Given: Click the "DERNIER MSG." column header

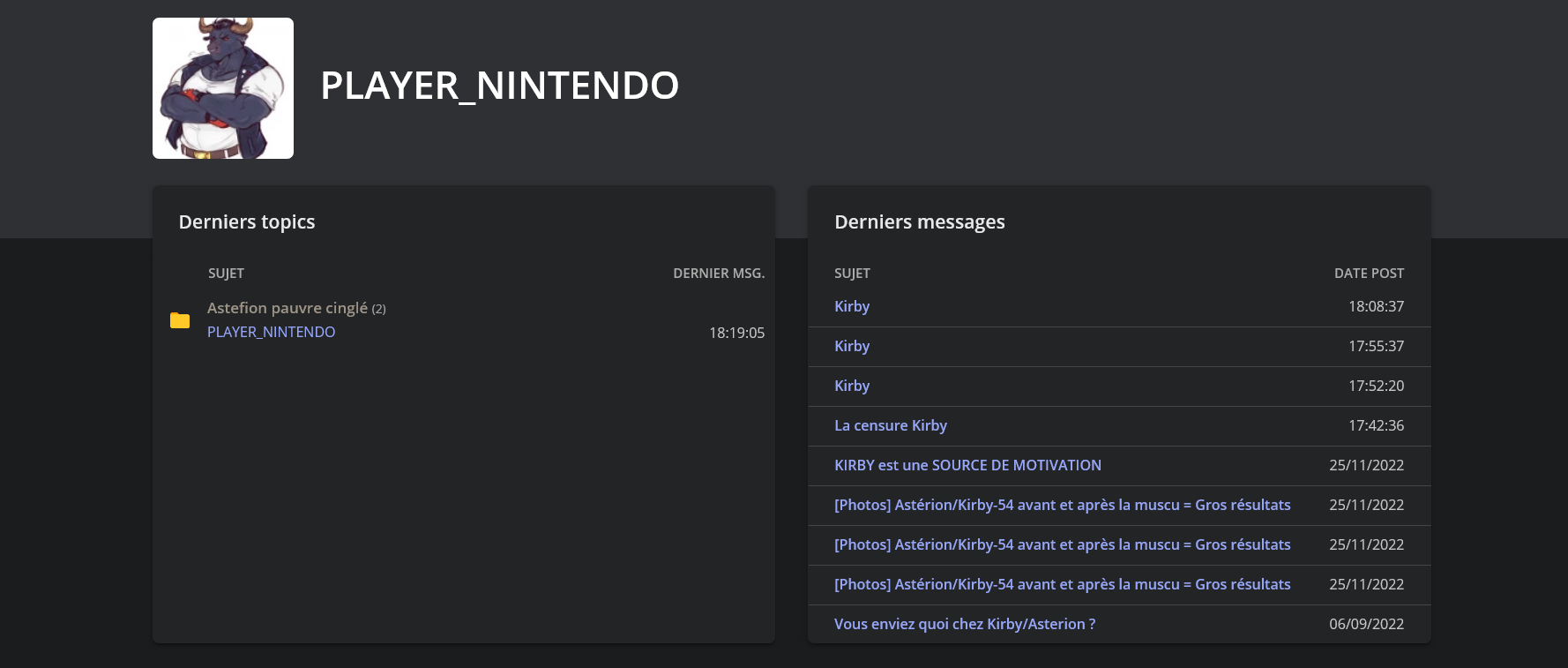Looking at the screenshot, I should [x=719, y=274].
